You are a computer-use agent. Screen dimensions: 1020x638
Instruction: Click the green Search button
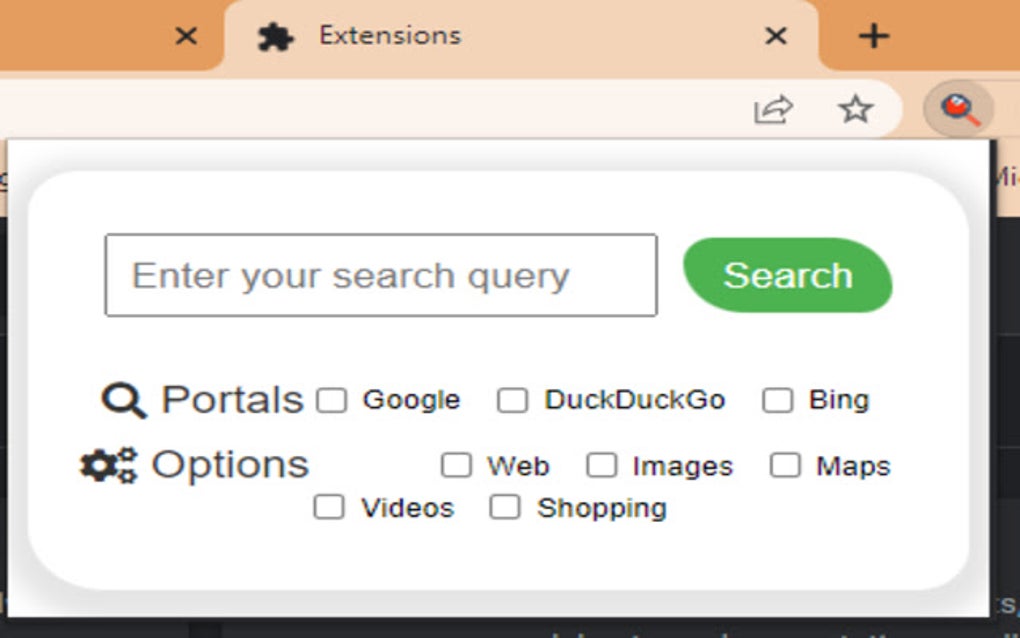pyautogui.click(x=788, y=277)
